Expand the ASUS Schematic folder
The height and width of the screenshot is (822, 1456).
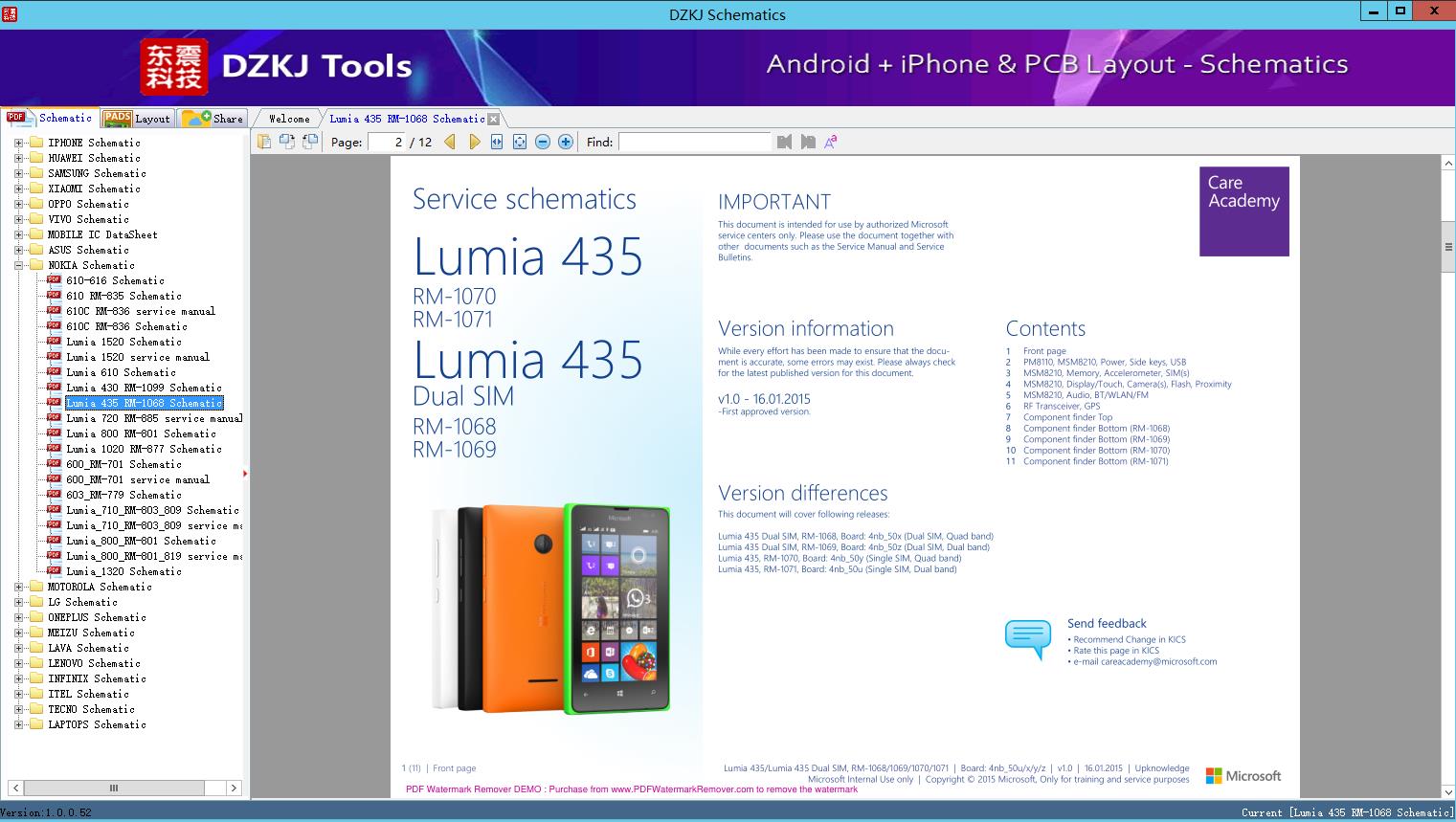click(x=18, y=250)
